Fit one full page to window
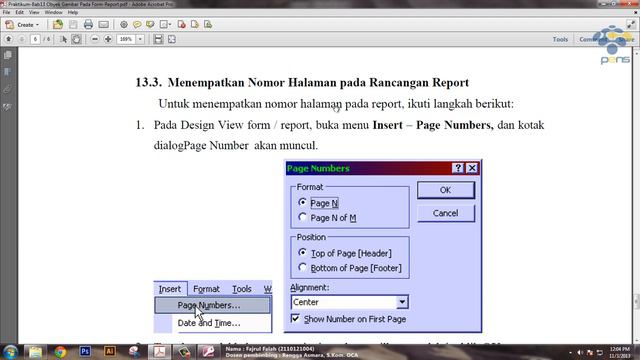Image resolution: width=640 pixels, height=360 pixels. [172, 39]
